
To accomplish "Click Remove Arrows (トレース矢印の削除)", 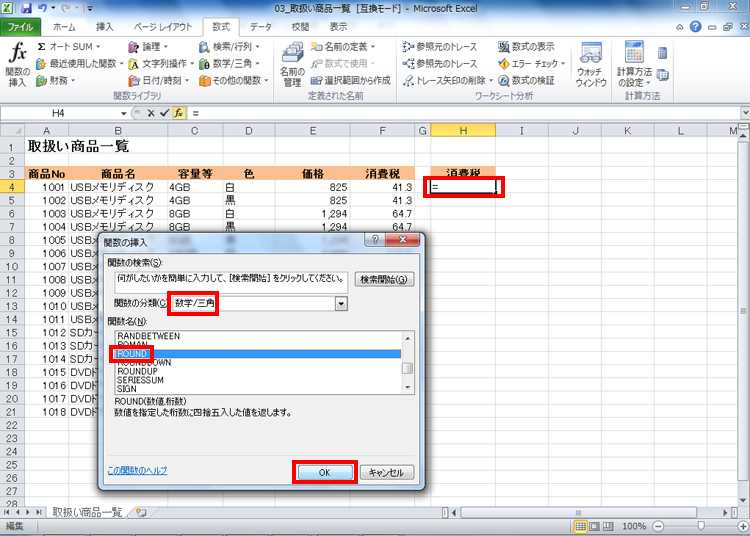I will [448, 80].
